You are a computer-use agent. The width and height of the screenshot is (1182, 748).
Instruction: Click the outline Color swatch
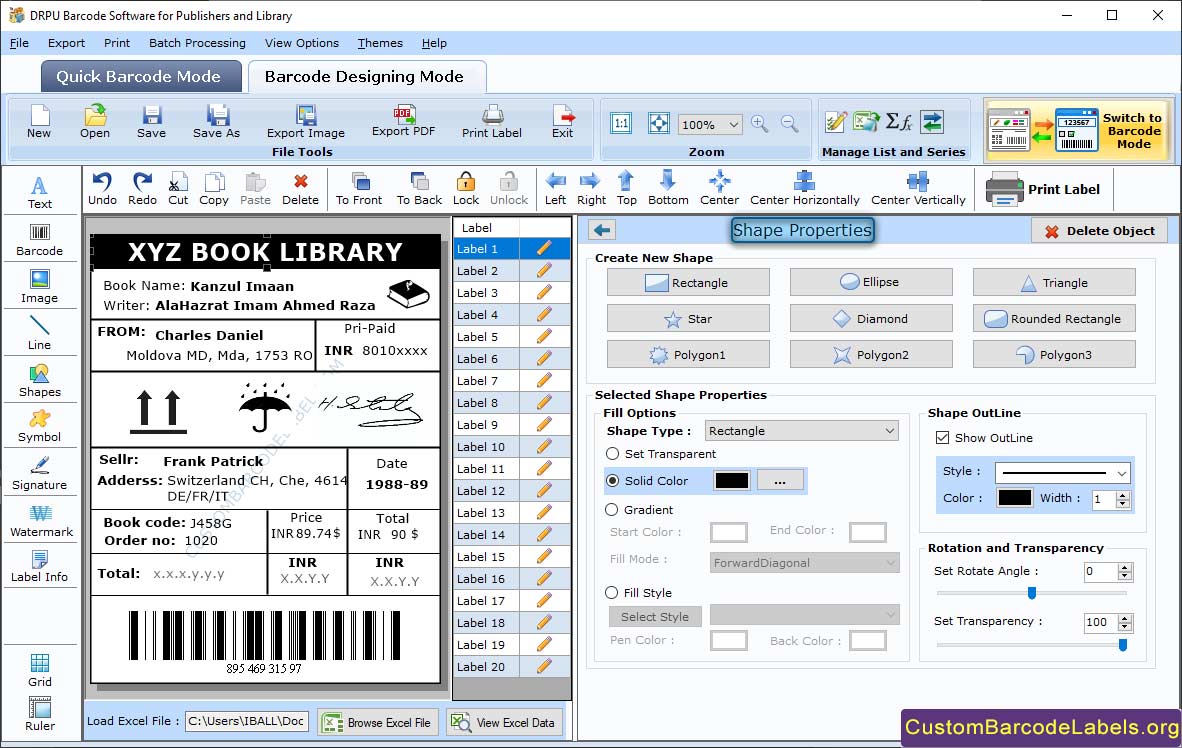click(1015, 498)
